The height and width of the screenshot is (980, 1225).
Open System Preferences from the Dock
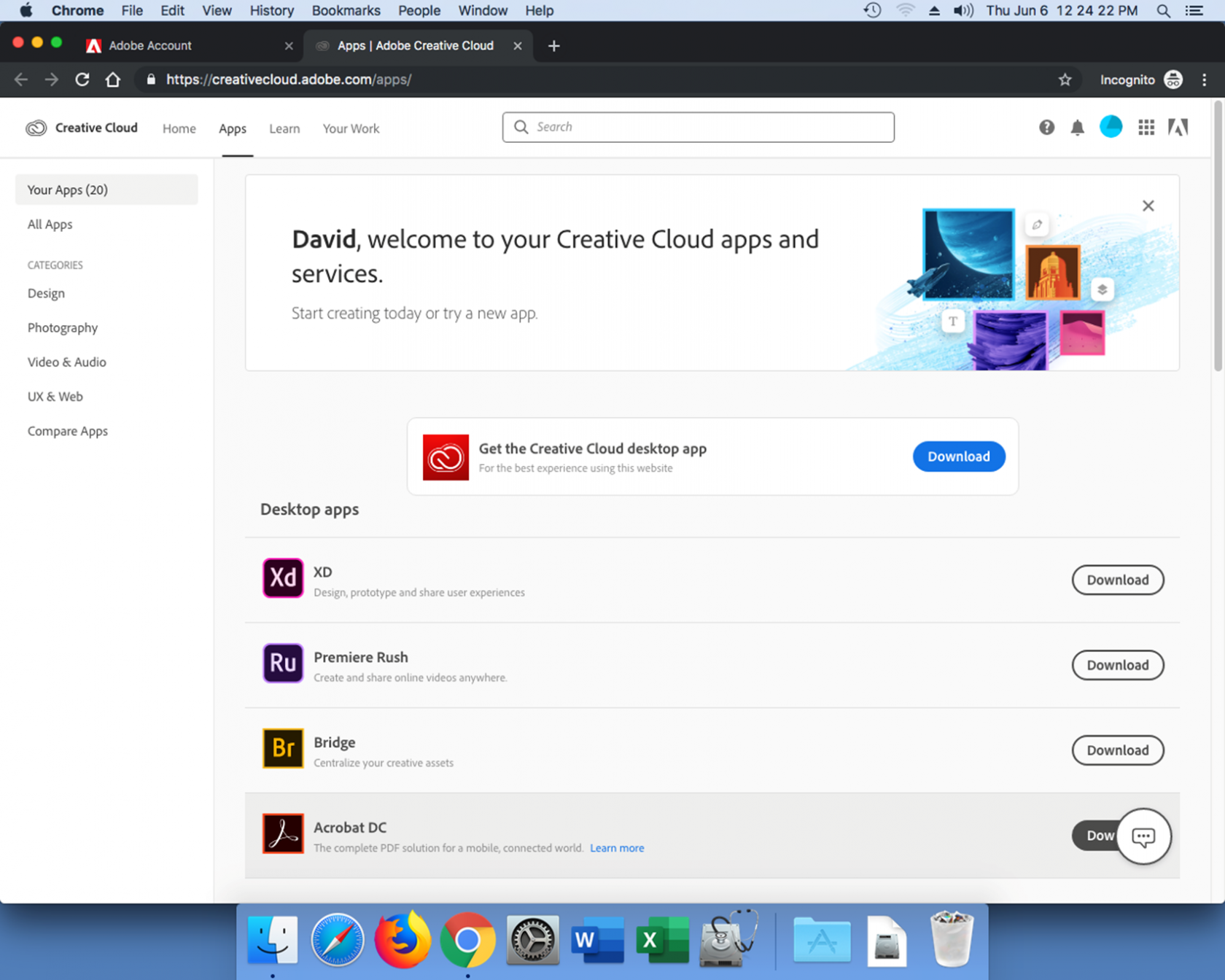532,941
